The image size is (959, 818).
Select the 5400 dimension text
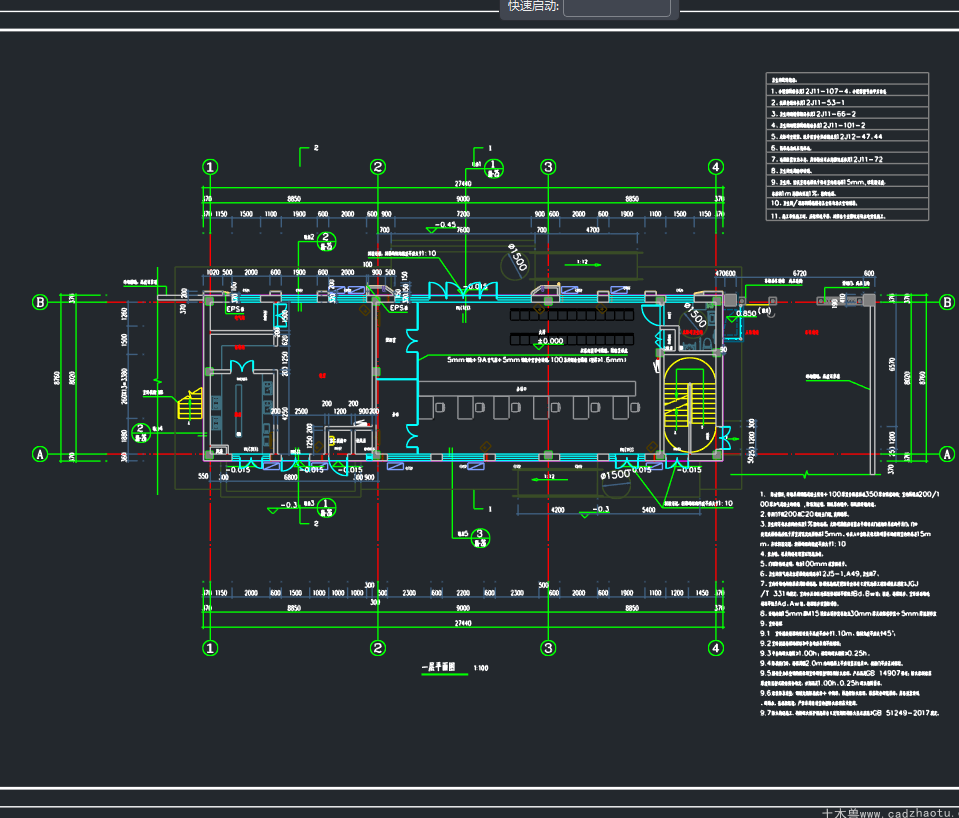point(649,510)
